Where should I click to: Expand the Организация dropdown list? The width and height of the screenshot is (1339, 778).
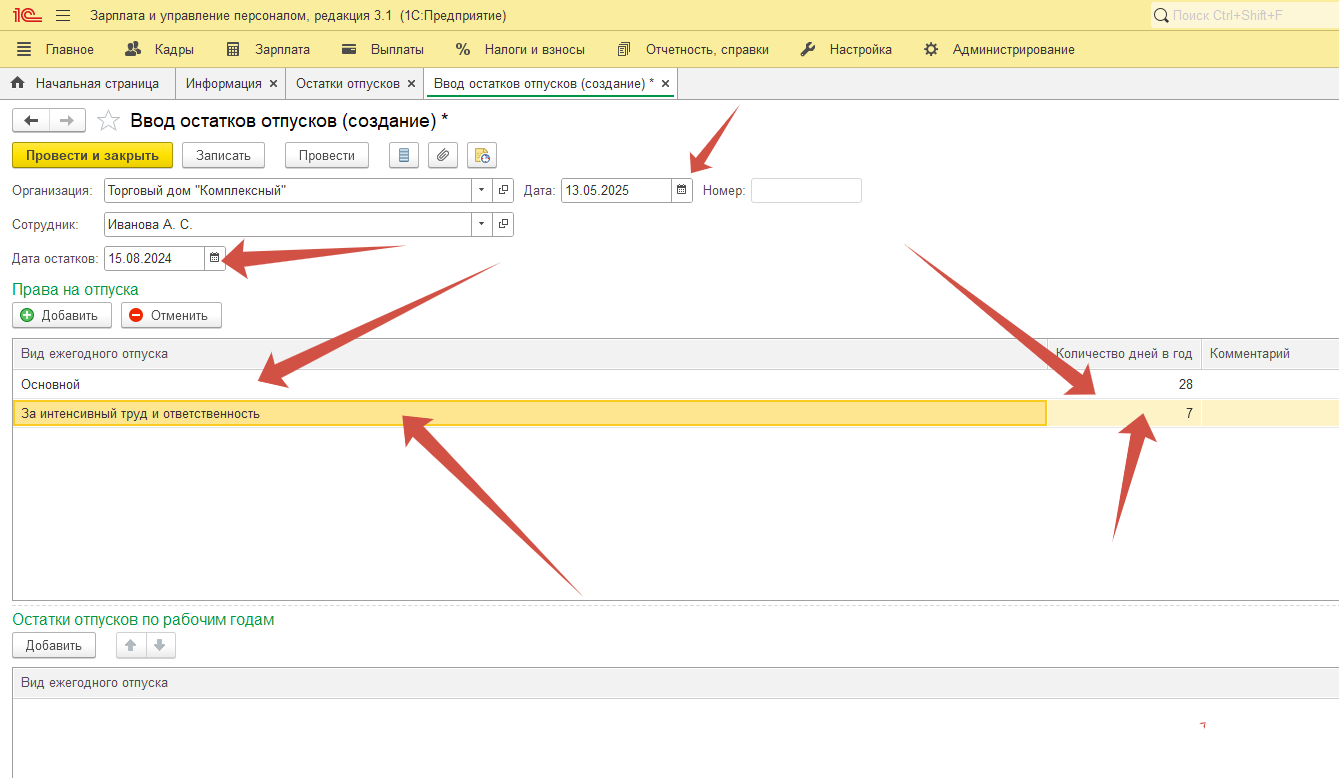(x=482, y=190)
